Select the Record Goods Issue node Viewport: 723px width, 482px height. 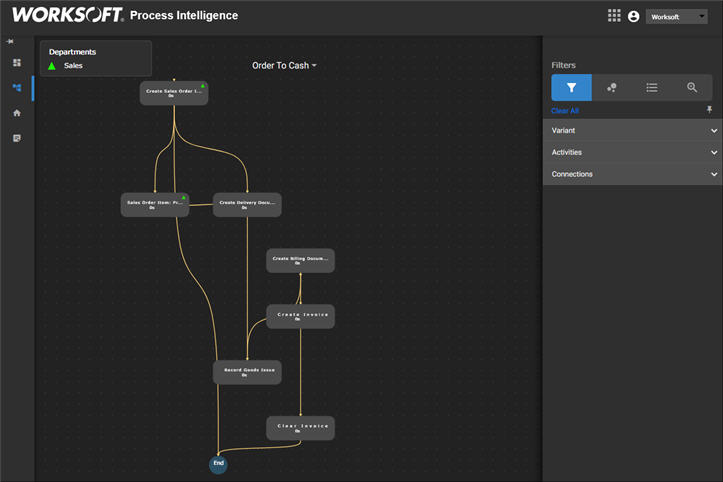pyautogui.click(x=247, y=372)
